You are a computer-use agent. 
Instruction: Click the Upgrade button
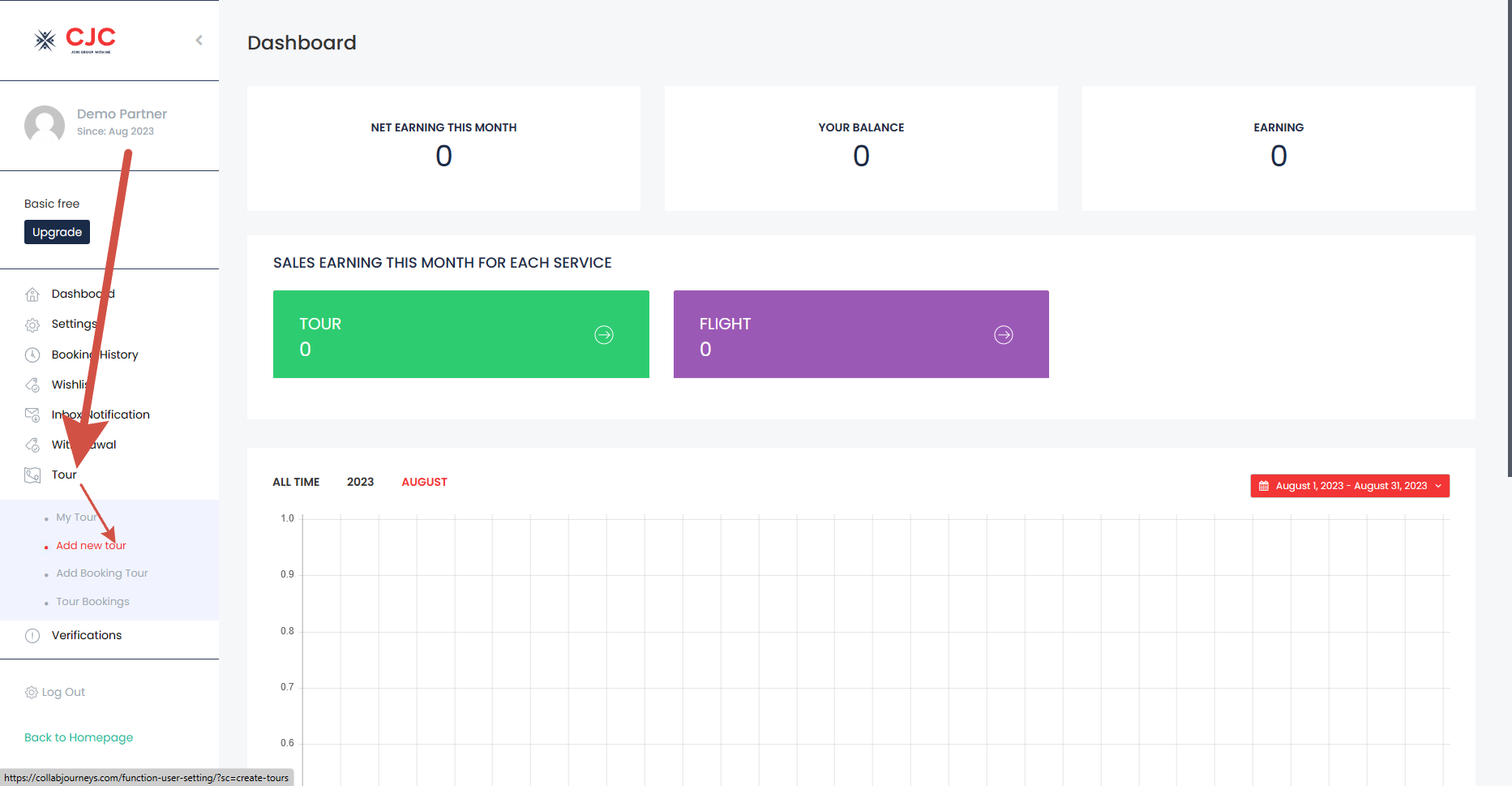tap(57, 232)
